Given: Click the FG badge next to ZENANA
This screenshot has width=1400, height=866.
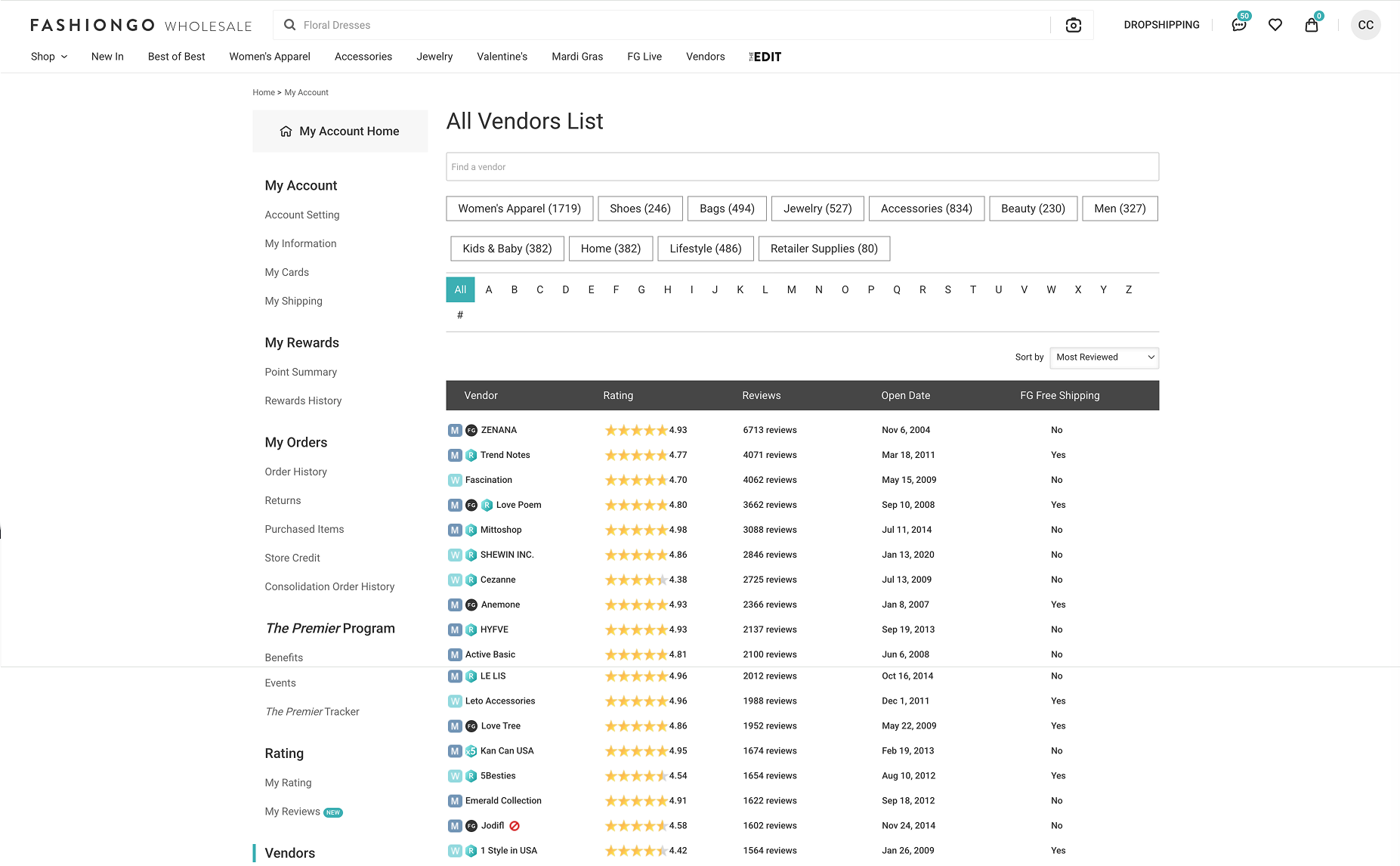Looking at the screenshot, I should [x=471, y=430].
